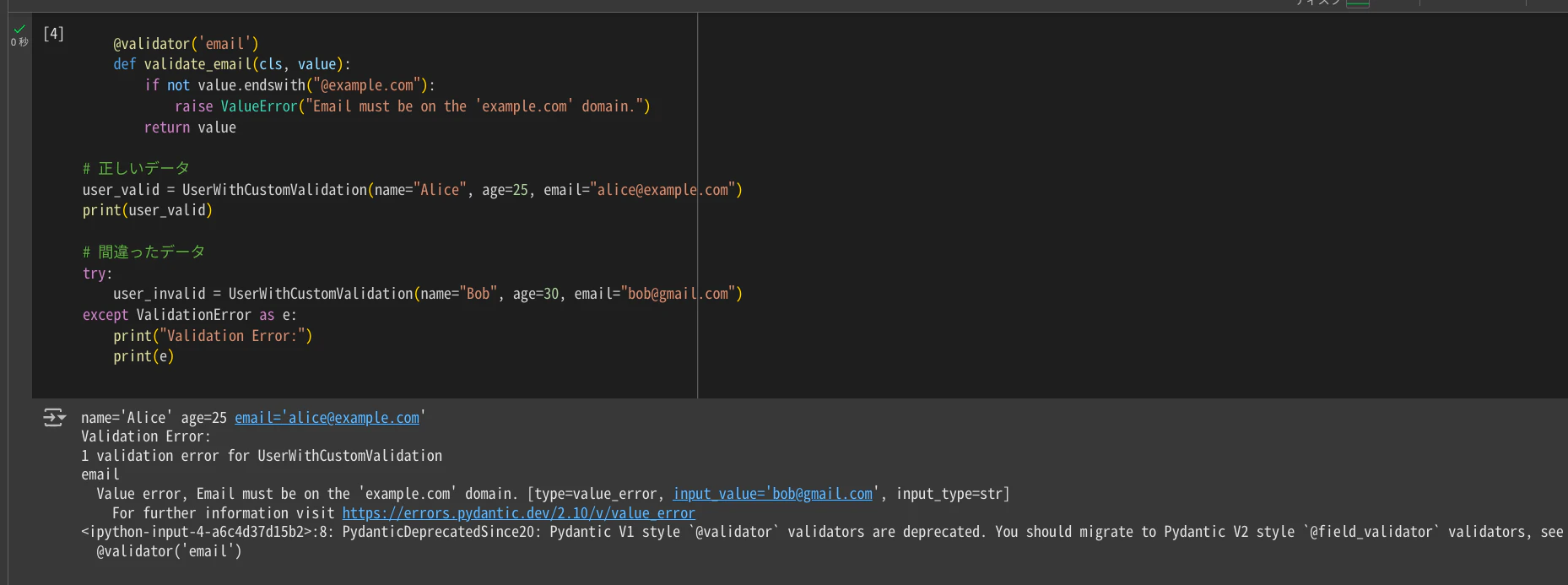This screenshot has width=1568, height=585.
Task: Click the "Validation Error:" line in the output
Action: pyautogui.click(x=146, y=436)
